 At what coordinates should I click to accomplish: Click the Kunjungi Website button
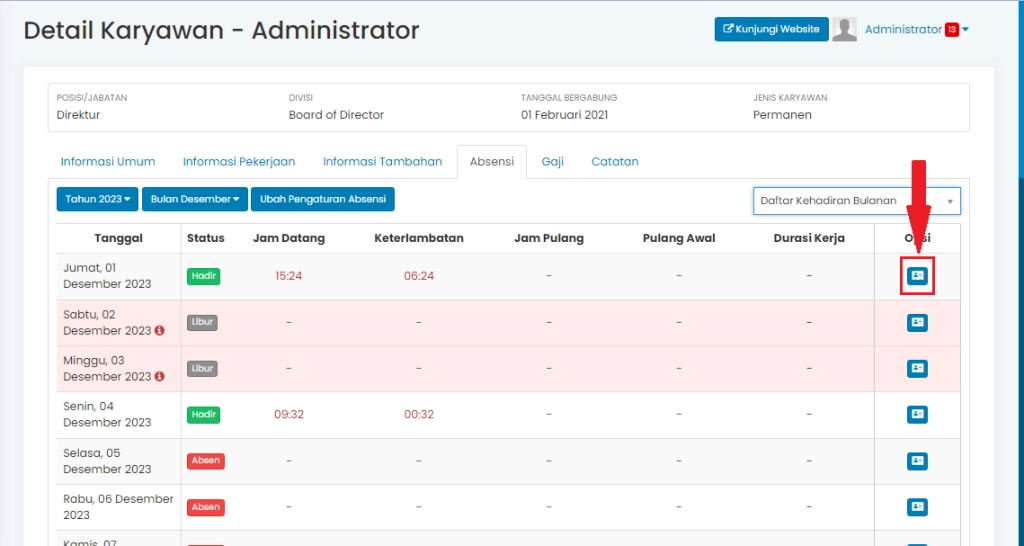pyautogui.click(x=771, y=30)
